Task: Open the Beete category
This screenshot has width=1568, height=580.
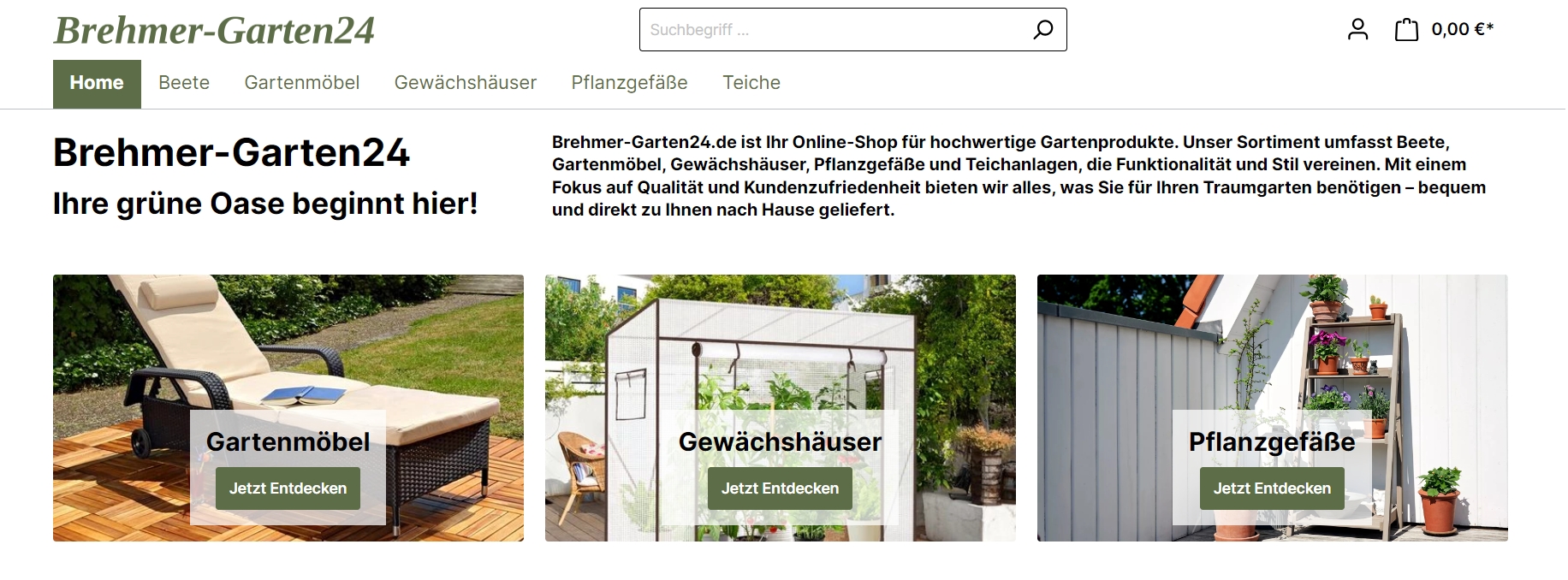Action: click(x=184, y=83)
